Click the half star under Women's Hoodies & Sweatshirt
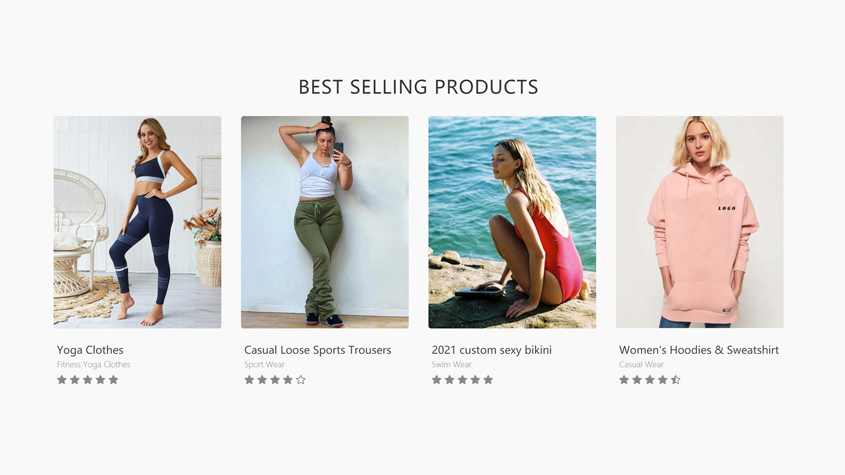 (675, 380)
